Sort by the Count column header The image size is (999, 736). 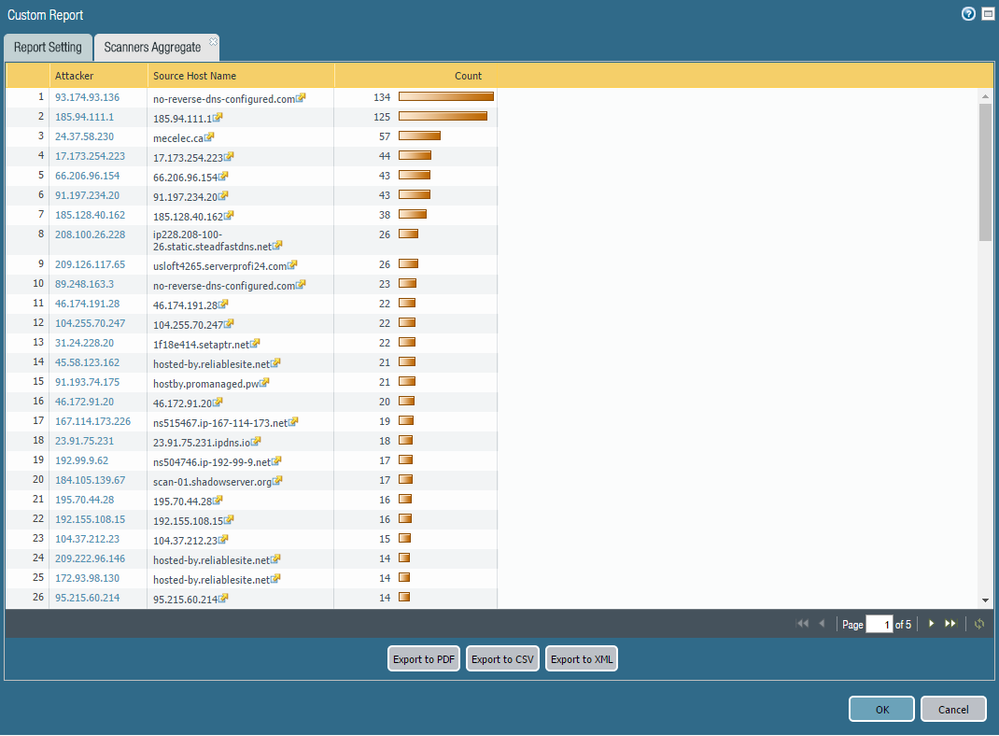pos(468,76)
